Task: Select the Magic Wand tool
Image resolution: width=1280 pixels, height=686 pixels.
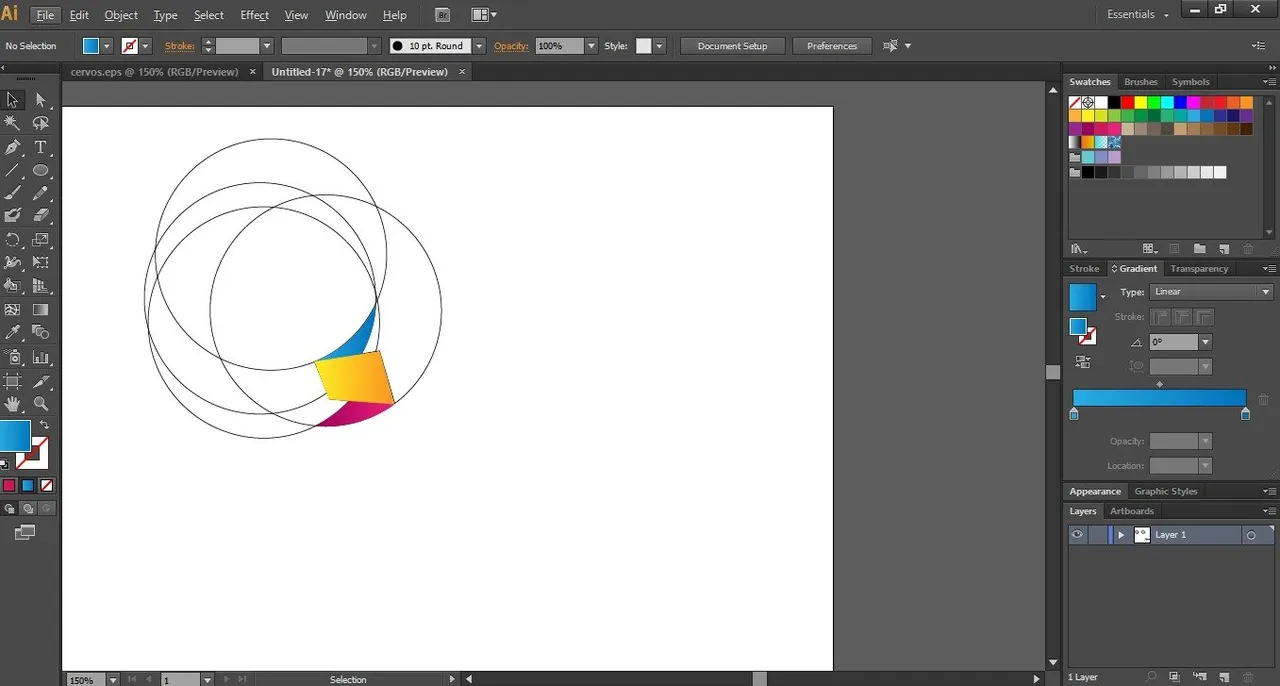Action: point(13,123)
